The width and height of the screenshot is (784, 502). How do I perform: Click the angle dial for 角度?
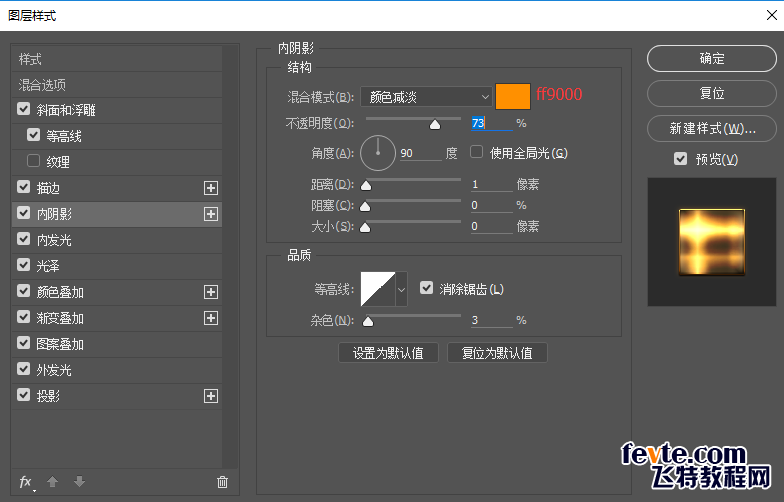[378, 153]
